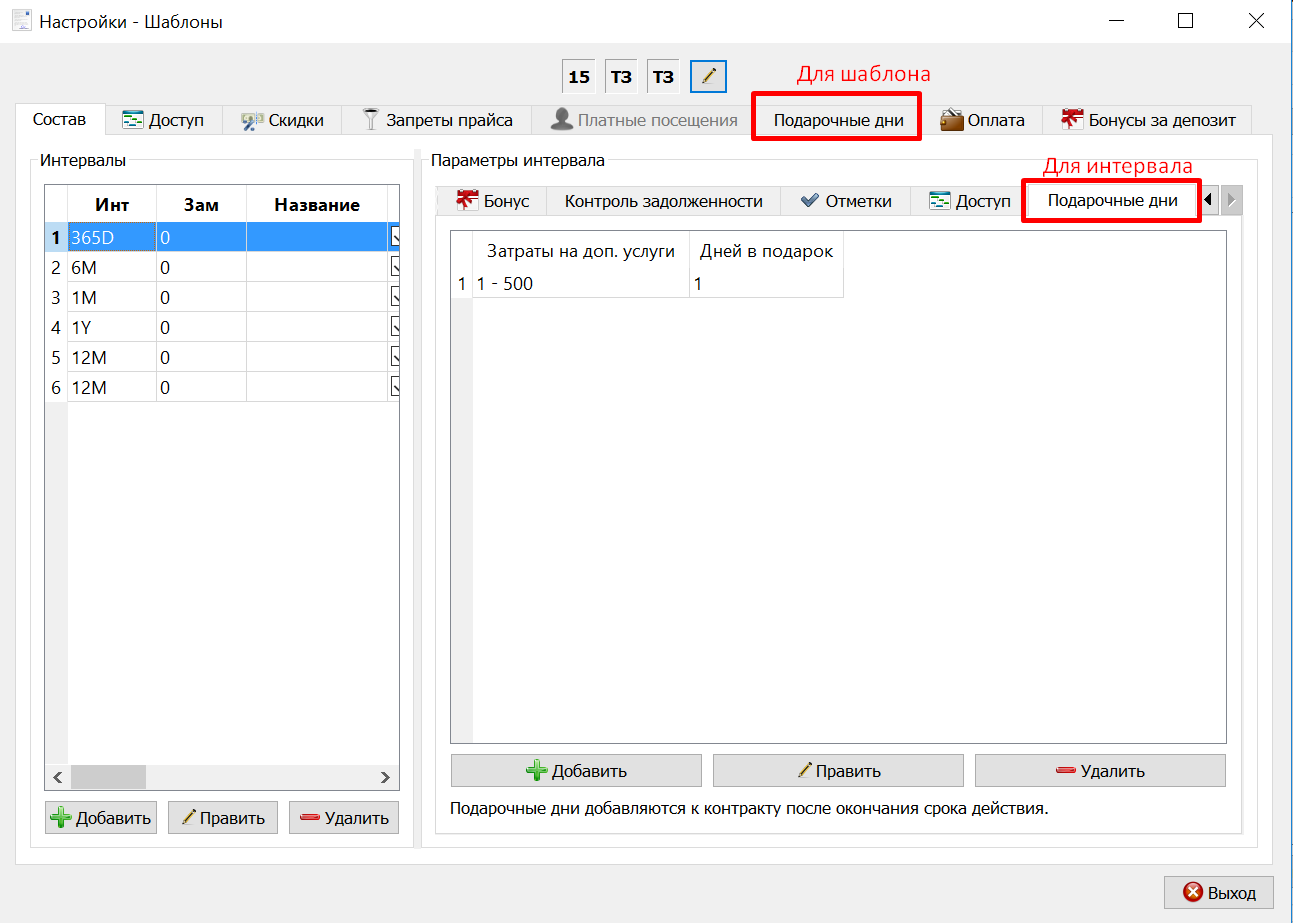Toggle the checkbox in the 1Y row
The image size is (1293, 923).
coord(395,327)
